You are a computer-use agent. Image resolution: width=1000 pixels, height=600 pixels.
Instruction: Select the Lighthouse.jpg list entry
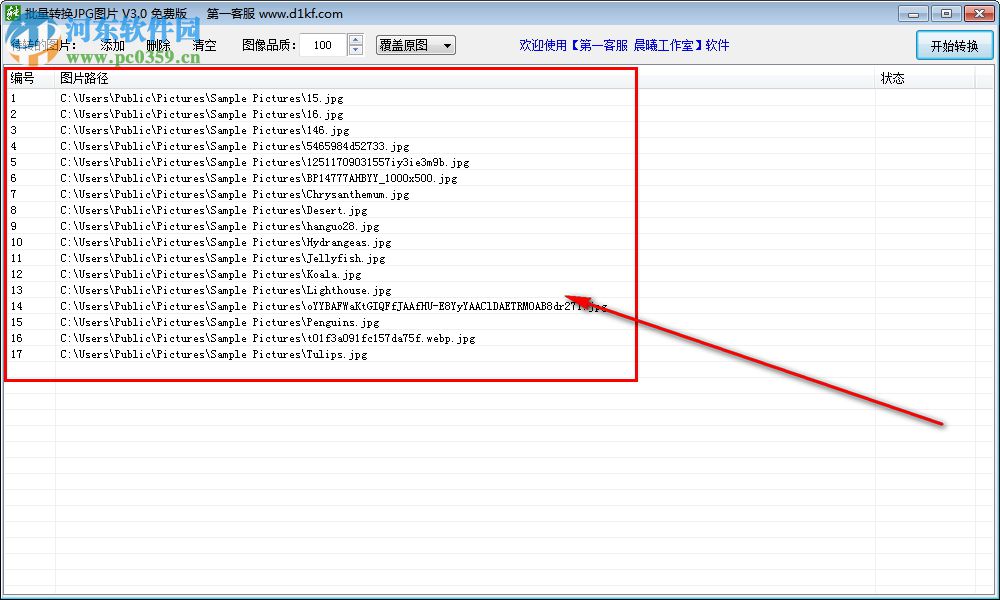tap(200, 290)
